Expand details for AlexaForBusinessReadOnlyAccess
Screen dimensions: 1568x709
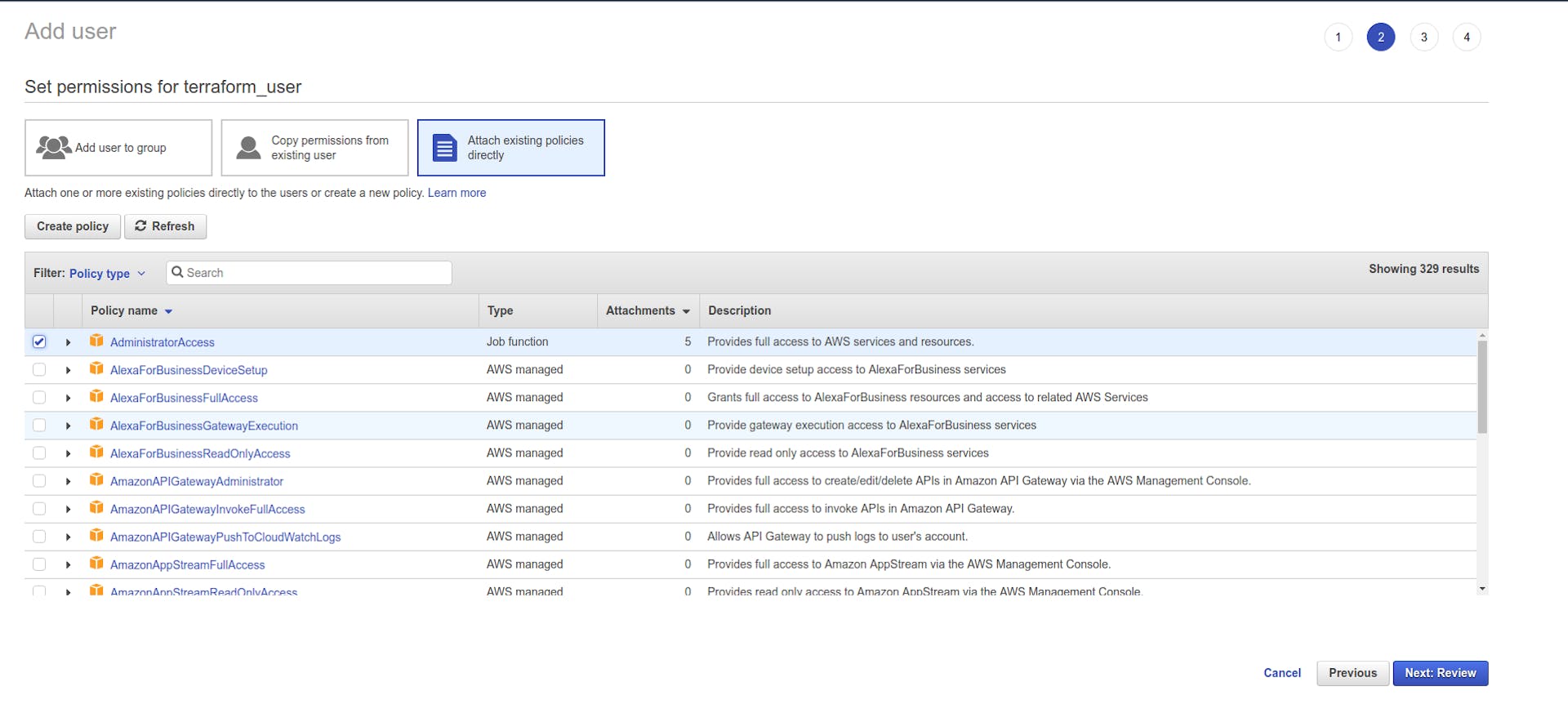point(69,453)
